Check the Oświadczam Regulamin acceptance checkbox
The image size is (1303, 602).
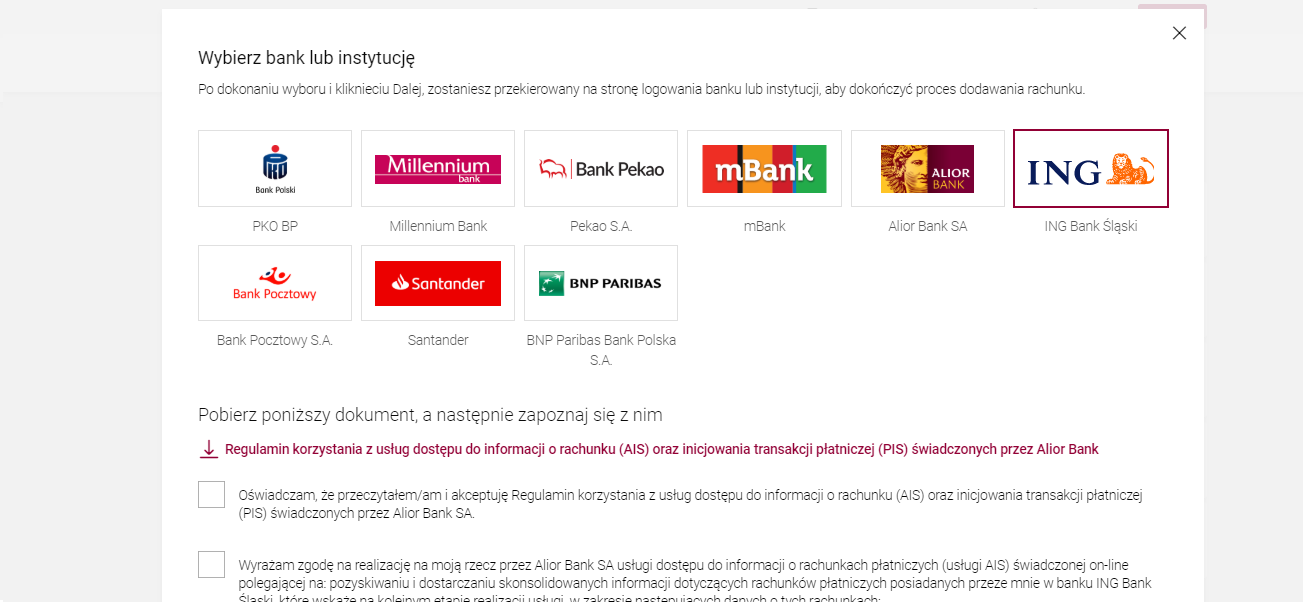click(211, 495)
